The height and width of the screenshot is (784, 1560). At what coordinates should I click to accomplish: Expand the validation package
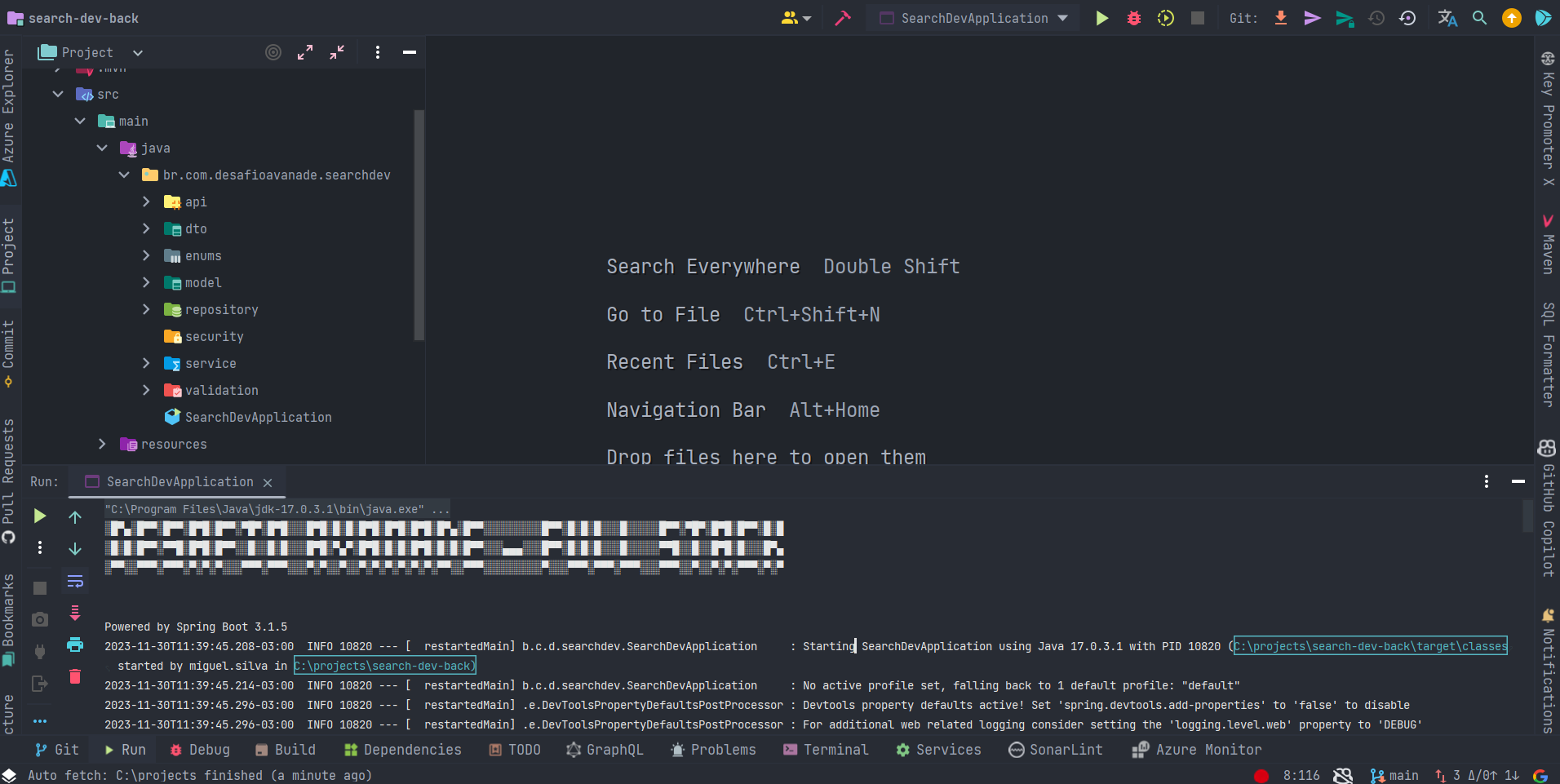click(146, 390)
